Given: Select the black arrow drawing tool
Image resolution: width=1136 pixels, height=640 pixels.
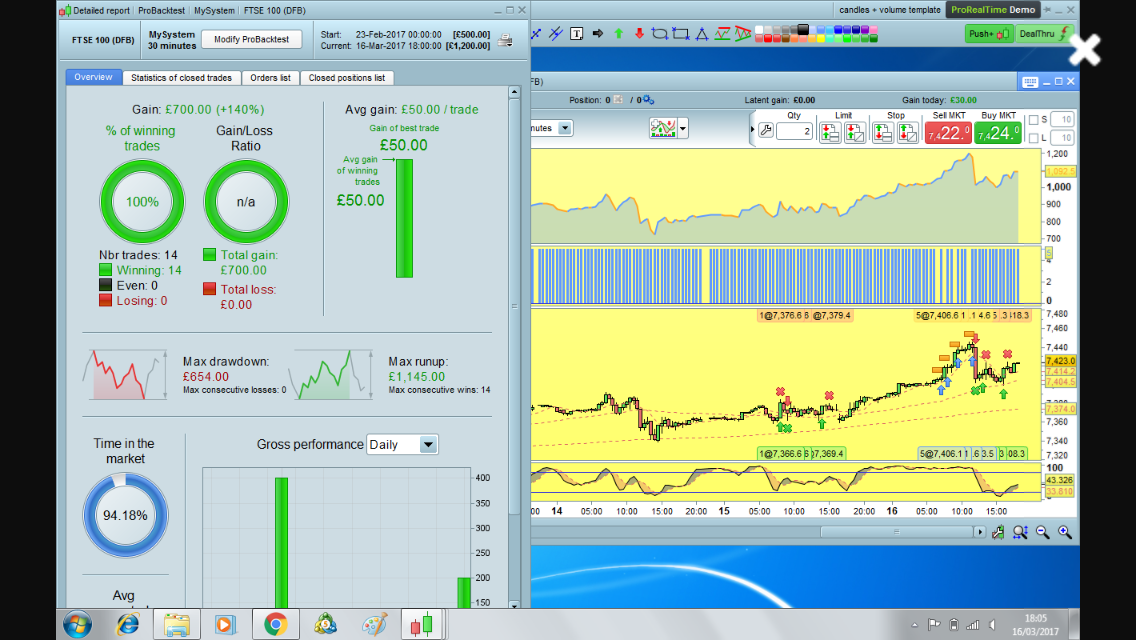Looking at the screenshot, I should [598, 33].
